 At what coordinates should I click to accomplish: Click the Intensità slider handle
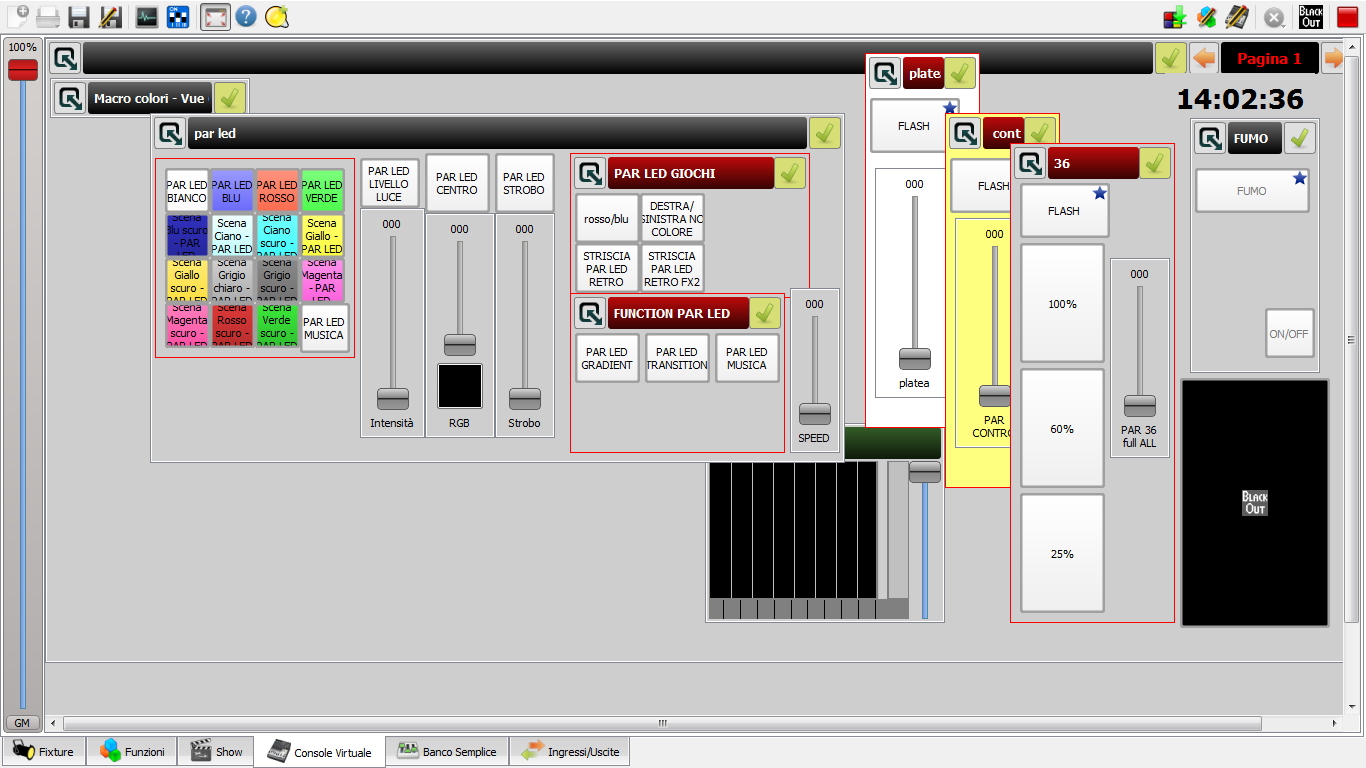click(393, 398)
